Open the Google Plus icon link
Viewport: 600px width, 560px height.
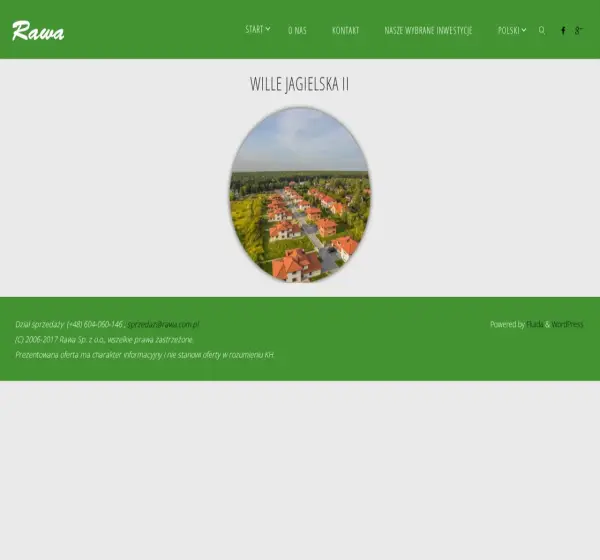(579, 30)
